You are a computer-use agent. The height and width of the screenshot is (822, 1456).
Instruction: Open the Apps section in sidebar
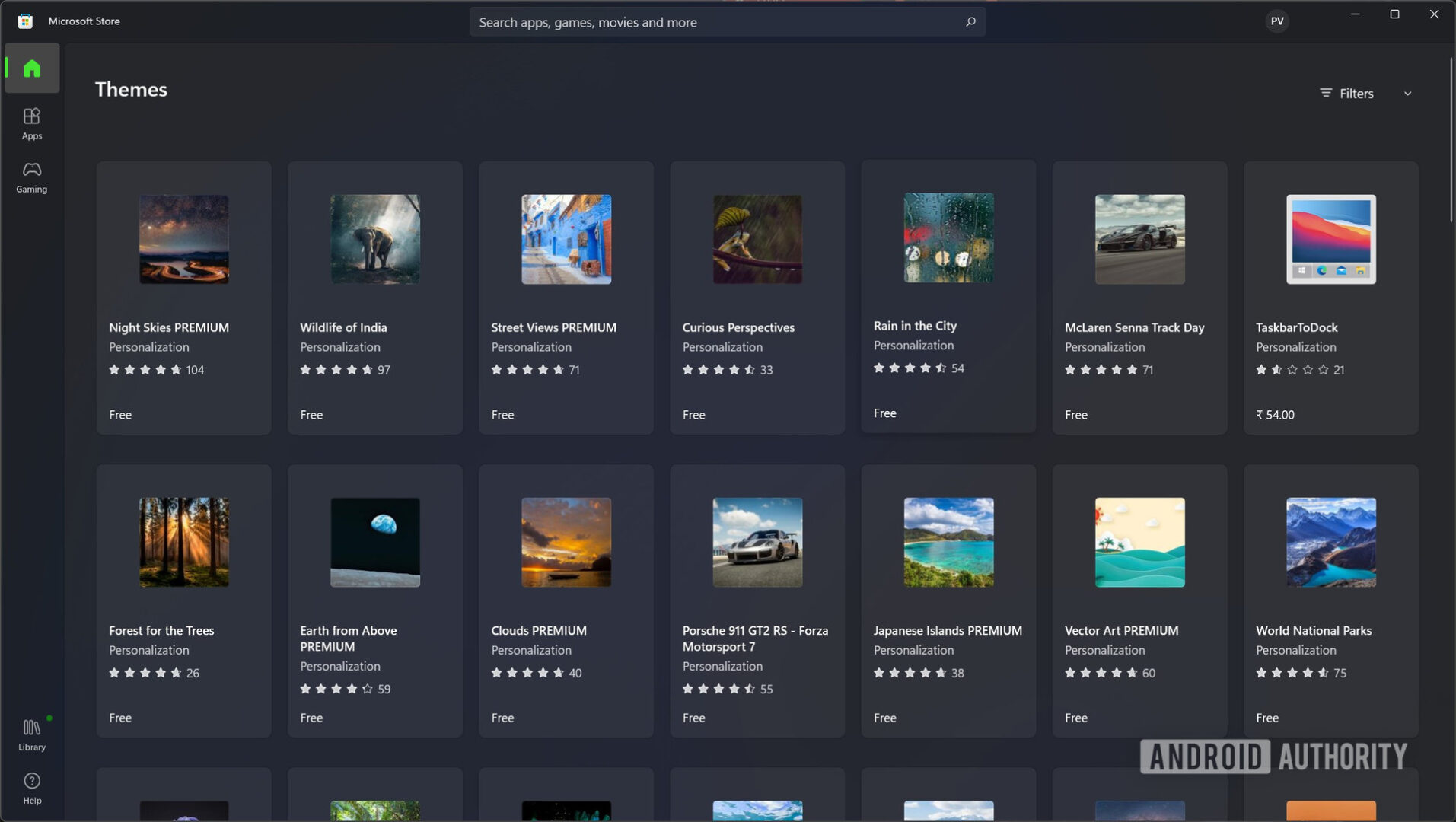[x=32, y=123]
